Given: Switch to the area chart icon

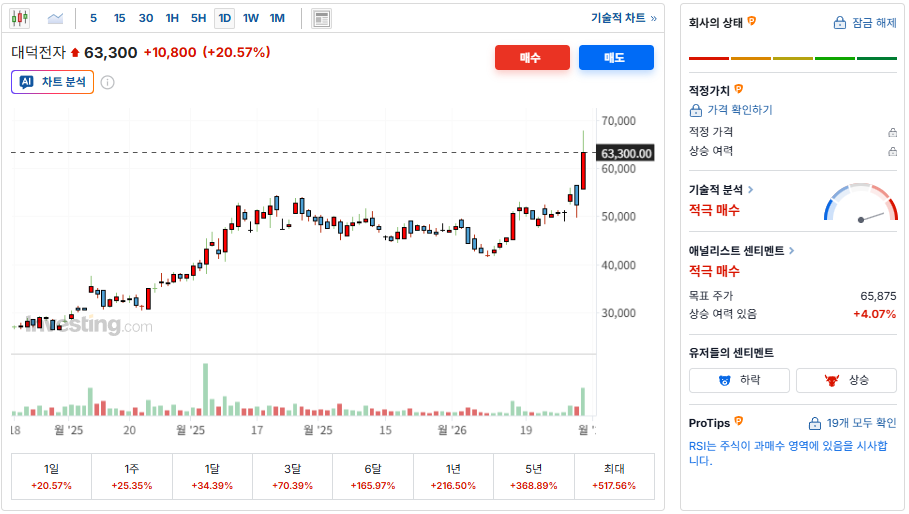Looking at the screenshot, I should click(55, 18).
